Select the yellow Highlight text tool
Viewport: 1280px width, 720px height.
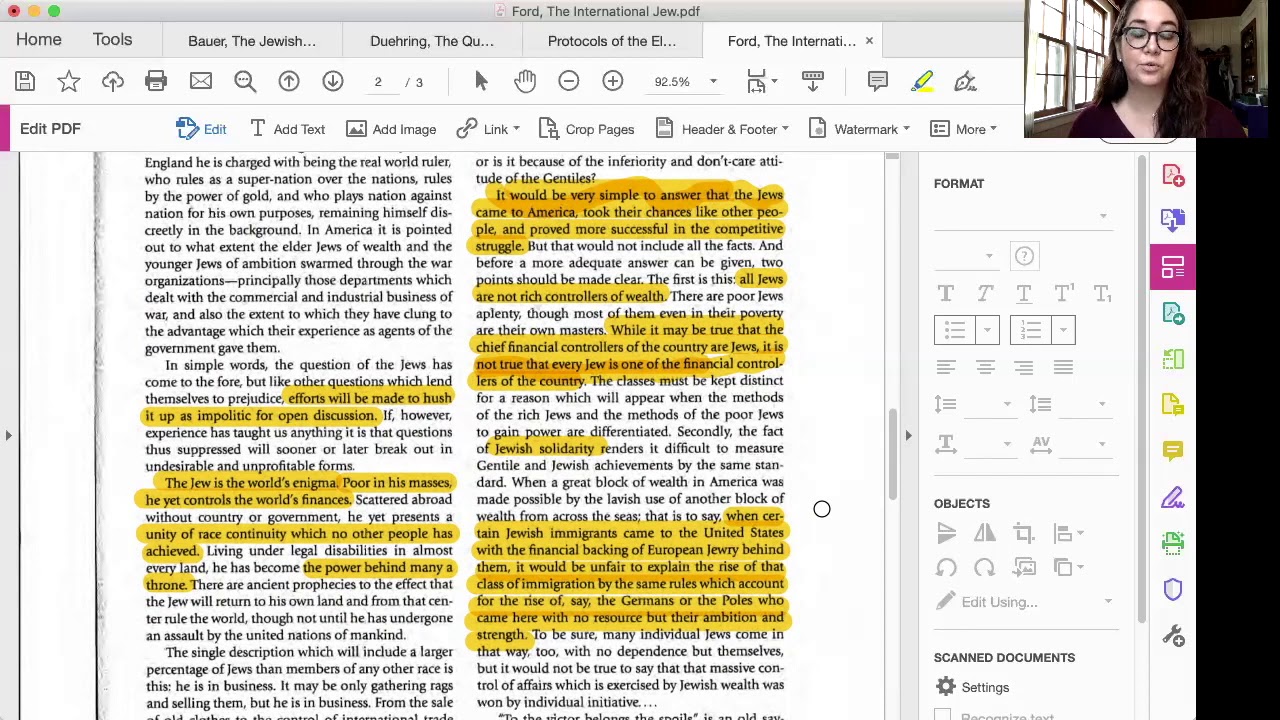click(x=921, y=82)
